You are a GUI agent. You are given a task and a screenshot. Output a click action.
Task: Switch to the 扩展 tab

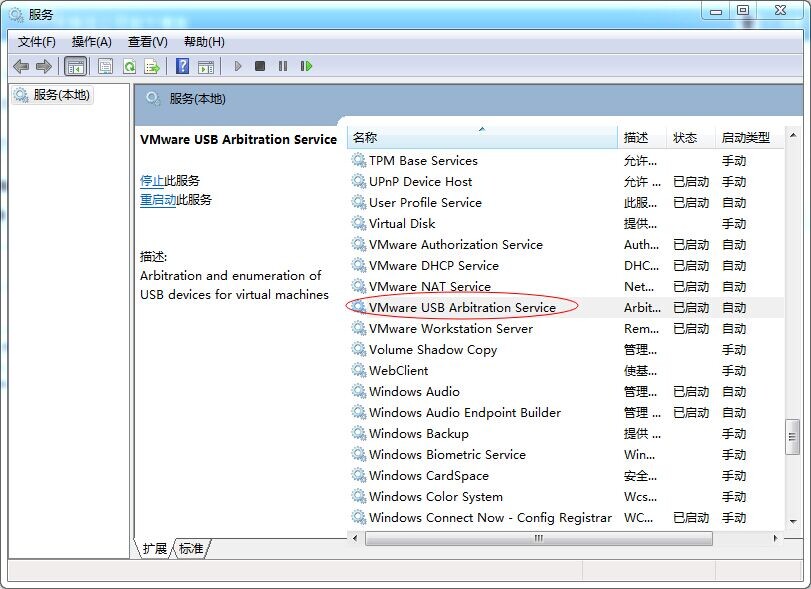click(x=155, y=549)
